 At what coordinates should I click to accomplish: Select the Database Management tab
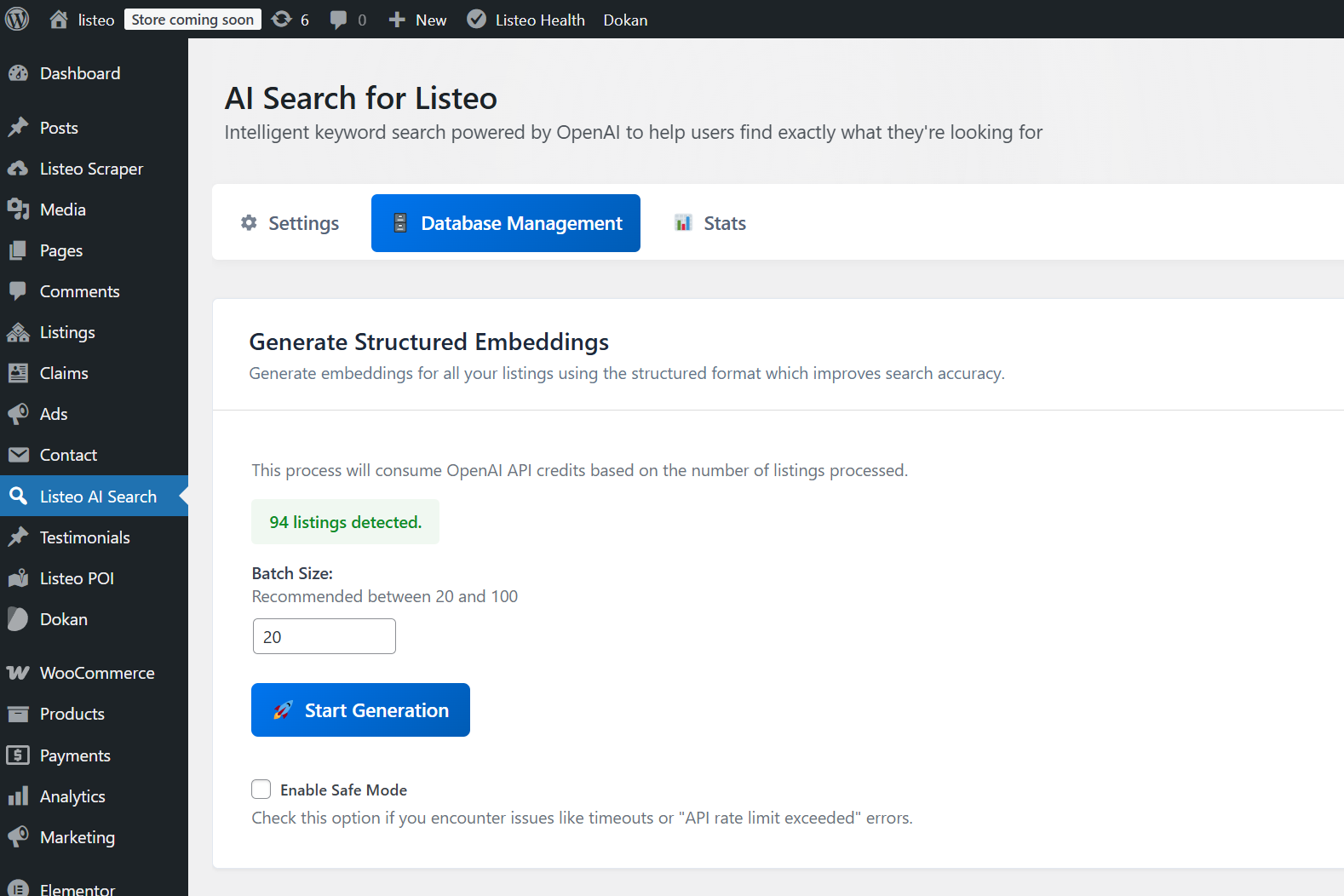pyautogui.click(x=506, y=223)
